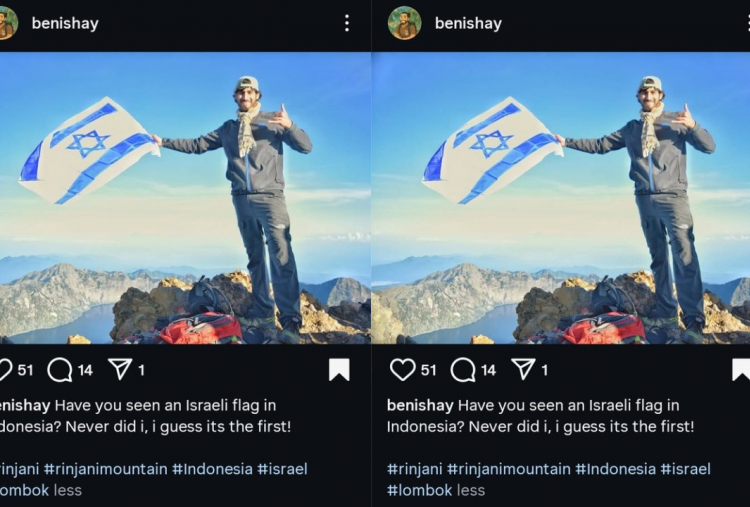Image resolution: width=750 pixels, height=507 pixels.
Task: Open the #Indonesia hashtag in left caption
Action: point(212,469)
